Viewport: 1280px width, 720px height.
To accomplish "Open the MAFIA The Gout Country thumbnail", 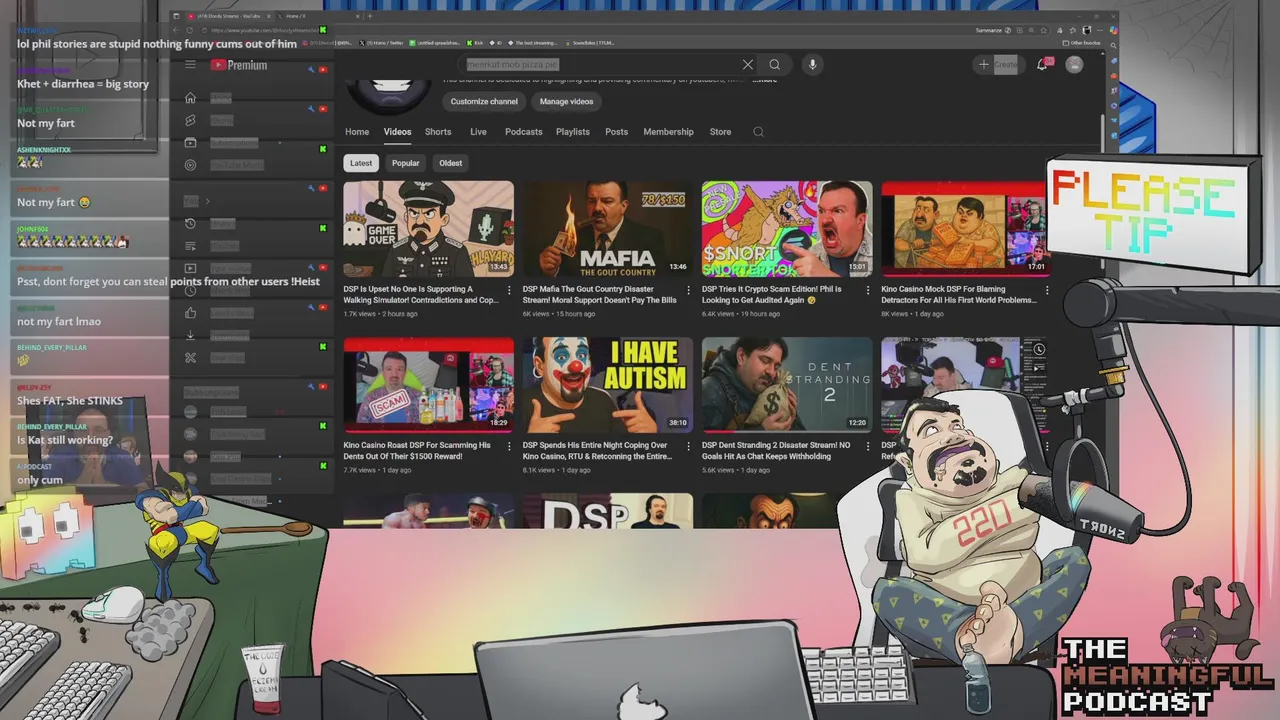I will click(x=608, y=229).
